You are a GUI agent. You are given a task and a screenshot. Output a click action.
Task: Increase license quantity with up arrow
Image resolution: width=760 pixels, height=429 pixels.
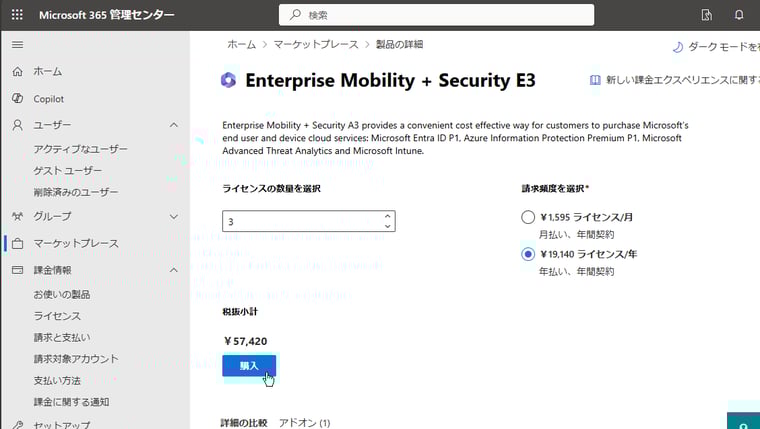(387, 216)
